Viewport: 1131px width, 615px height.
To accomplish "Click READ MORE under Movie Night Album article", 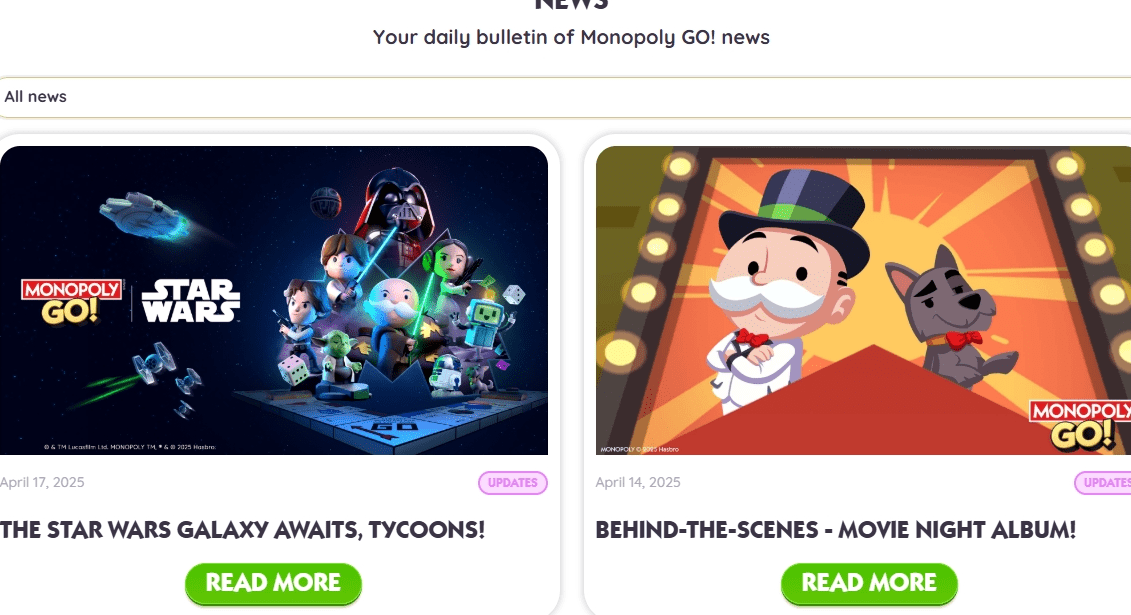I will tap(869, 583).
